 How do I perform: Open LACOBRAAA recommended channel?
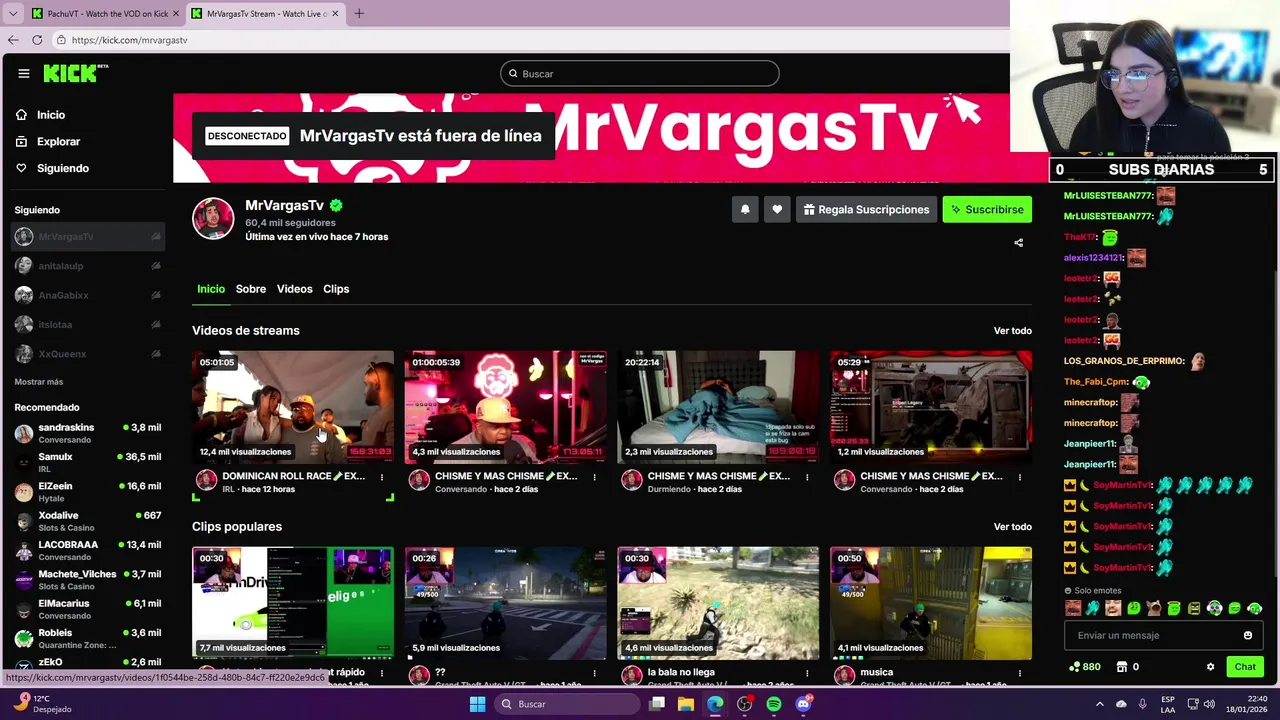point(88,550)
